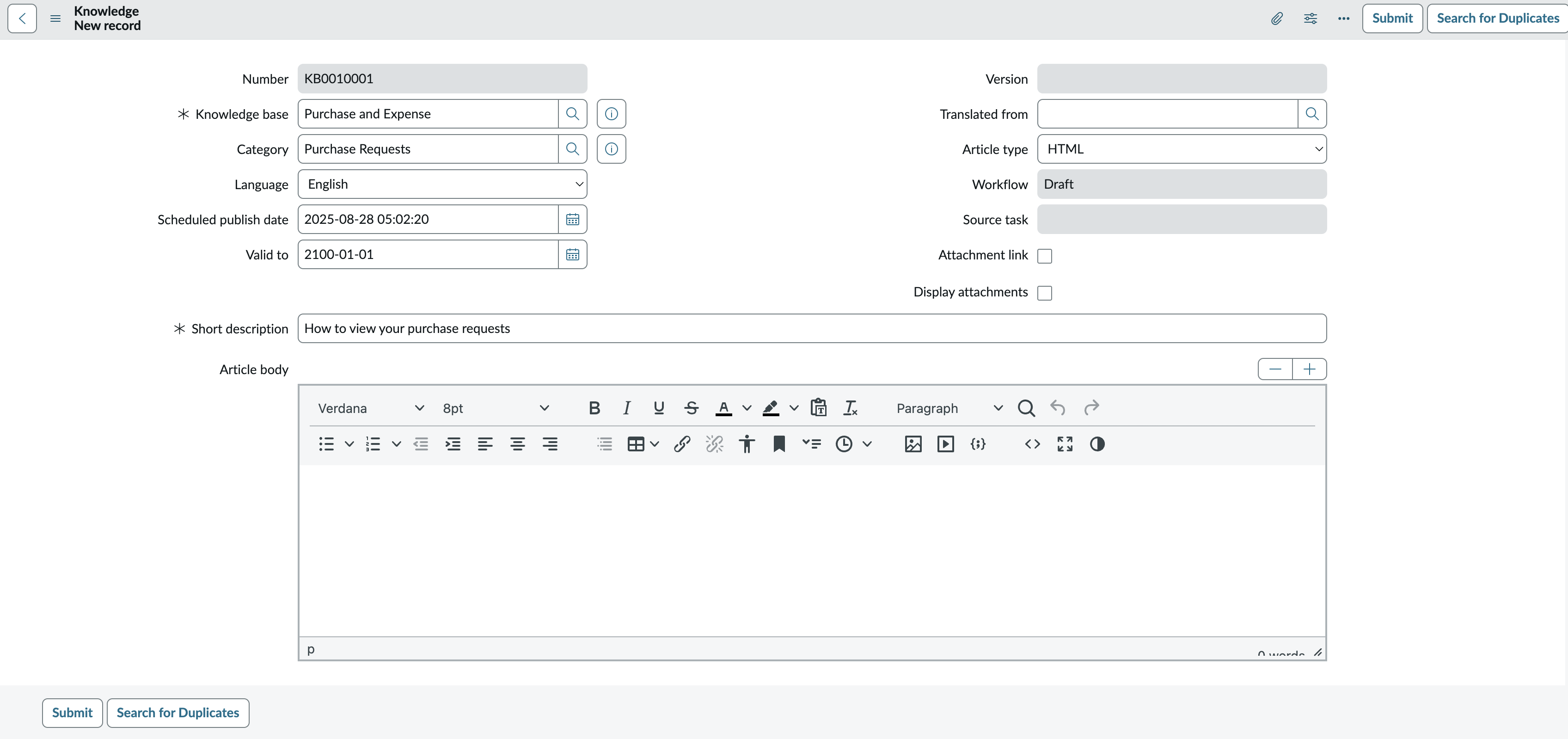Increase indent in the editor

(x=453, y=444)
